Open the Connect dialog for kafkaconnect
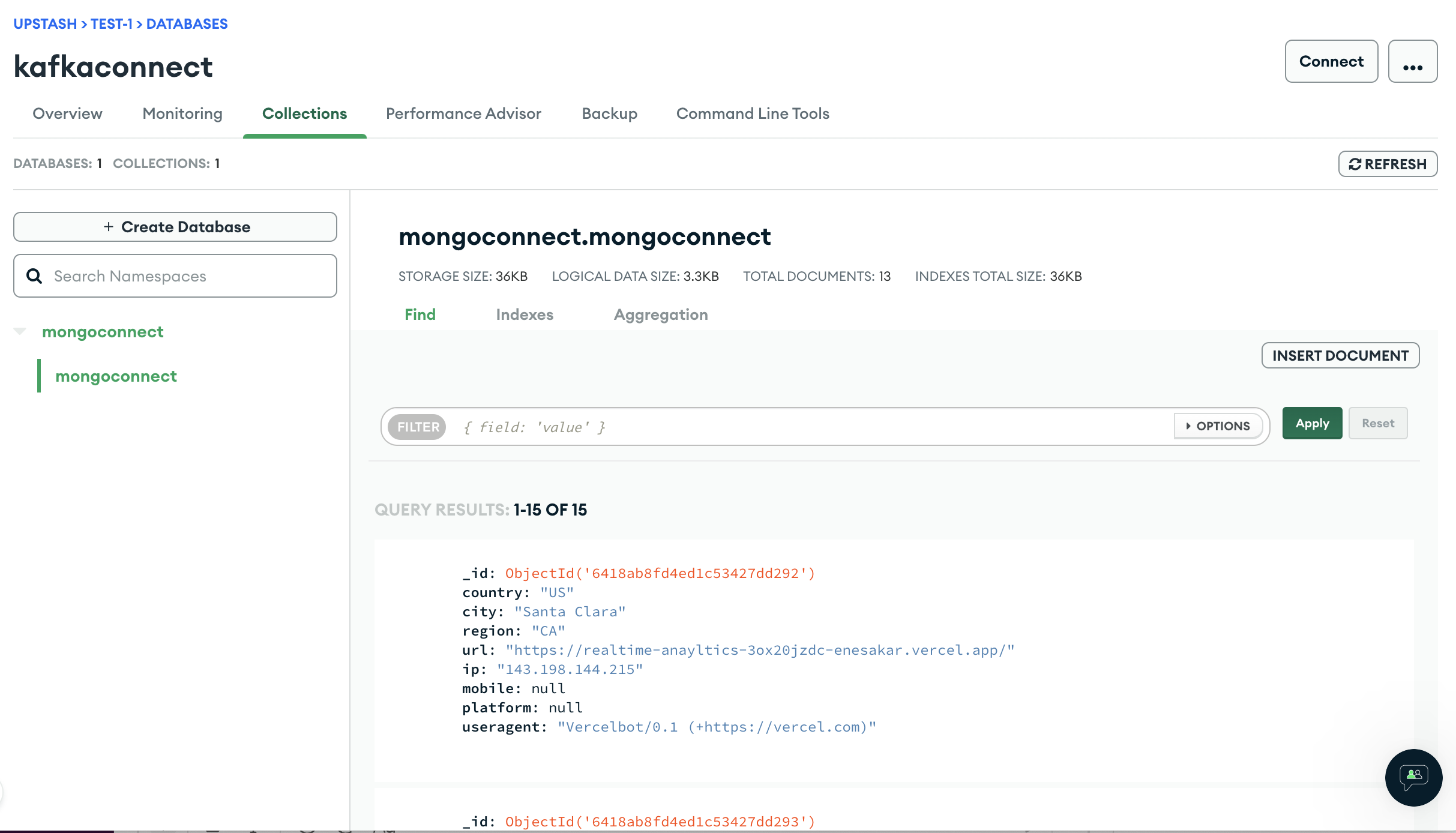 click(1331, 61)
